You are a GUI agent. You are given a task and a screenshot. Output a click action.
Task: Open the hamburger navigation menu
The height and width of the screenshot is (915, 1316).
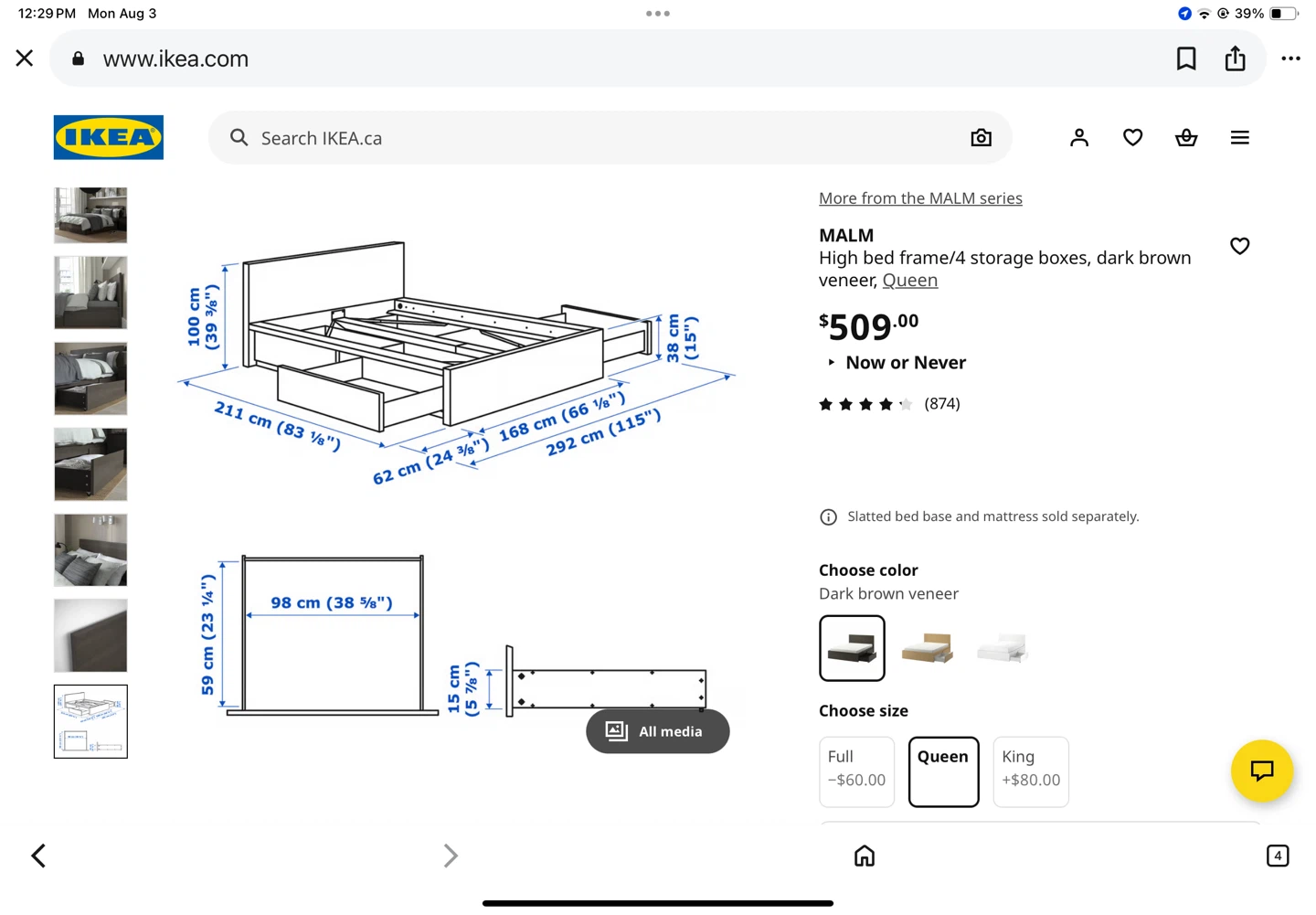1239,138
